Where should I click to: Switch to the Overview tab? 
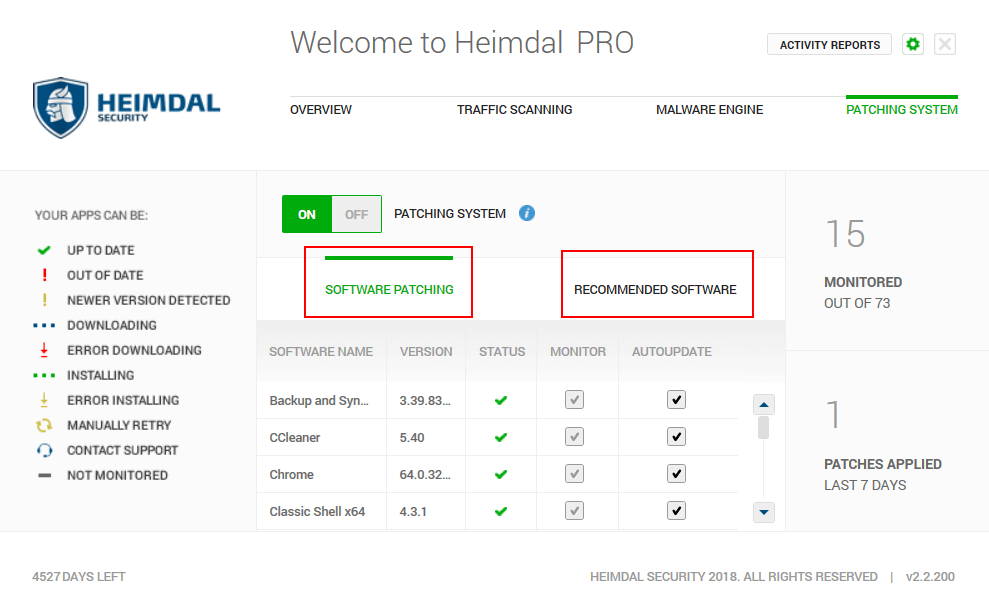click(x=320, y=110)
